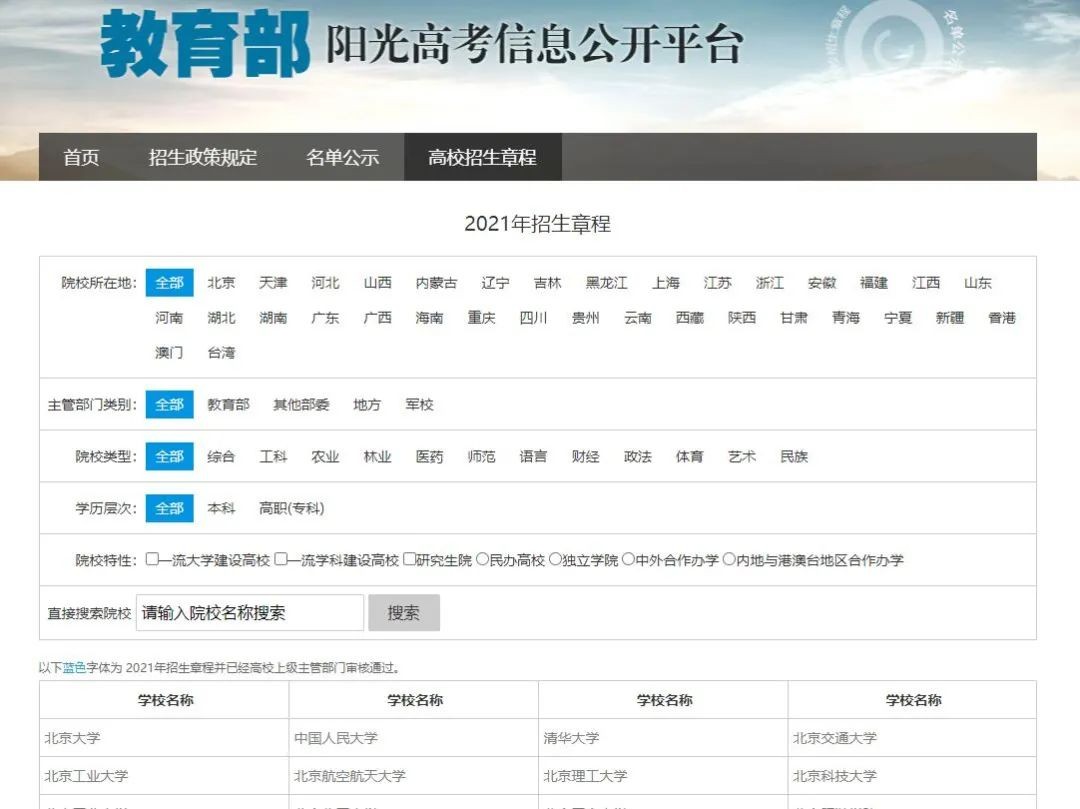Image resolution: width=1080 pixels, height=809 pixels.
Task: Select 独立学院 radio button
Action: click(x=555, y=559)
